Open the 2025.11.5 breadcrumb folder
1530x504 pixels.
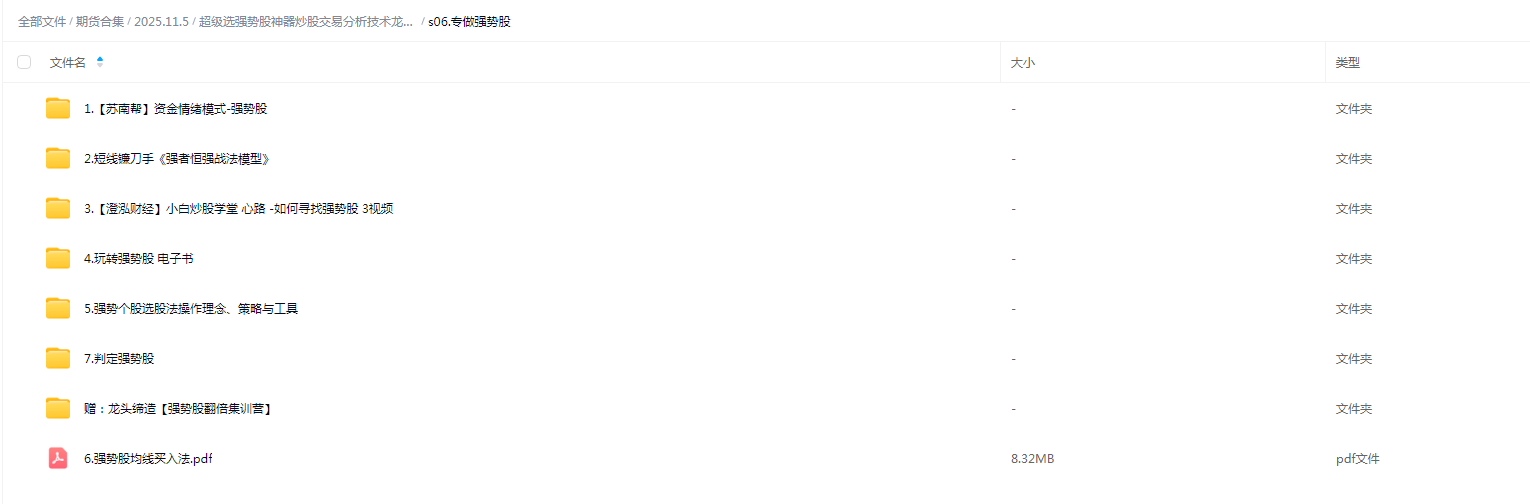click(x=161, y=21)
